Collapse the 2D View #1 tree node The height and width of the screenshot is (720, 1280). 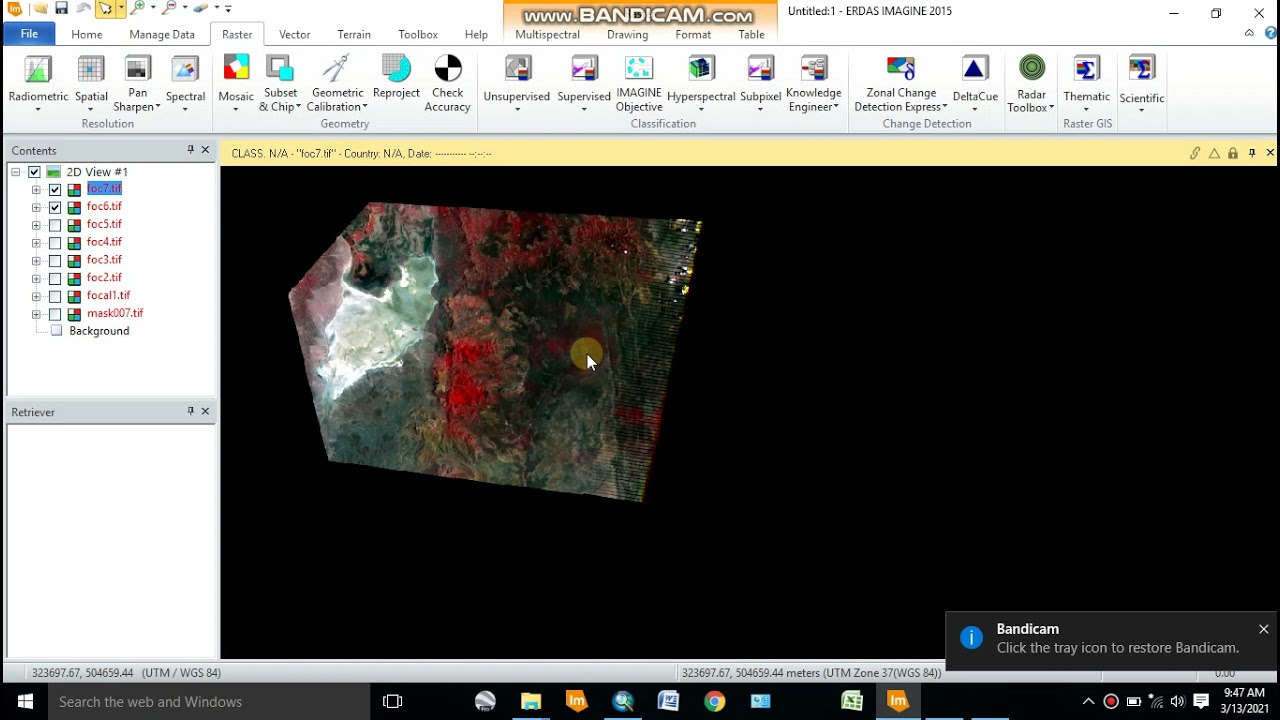click(x=16, y=172)
